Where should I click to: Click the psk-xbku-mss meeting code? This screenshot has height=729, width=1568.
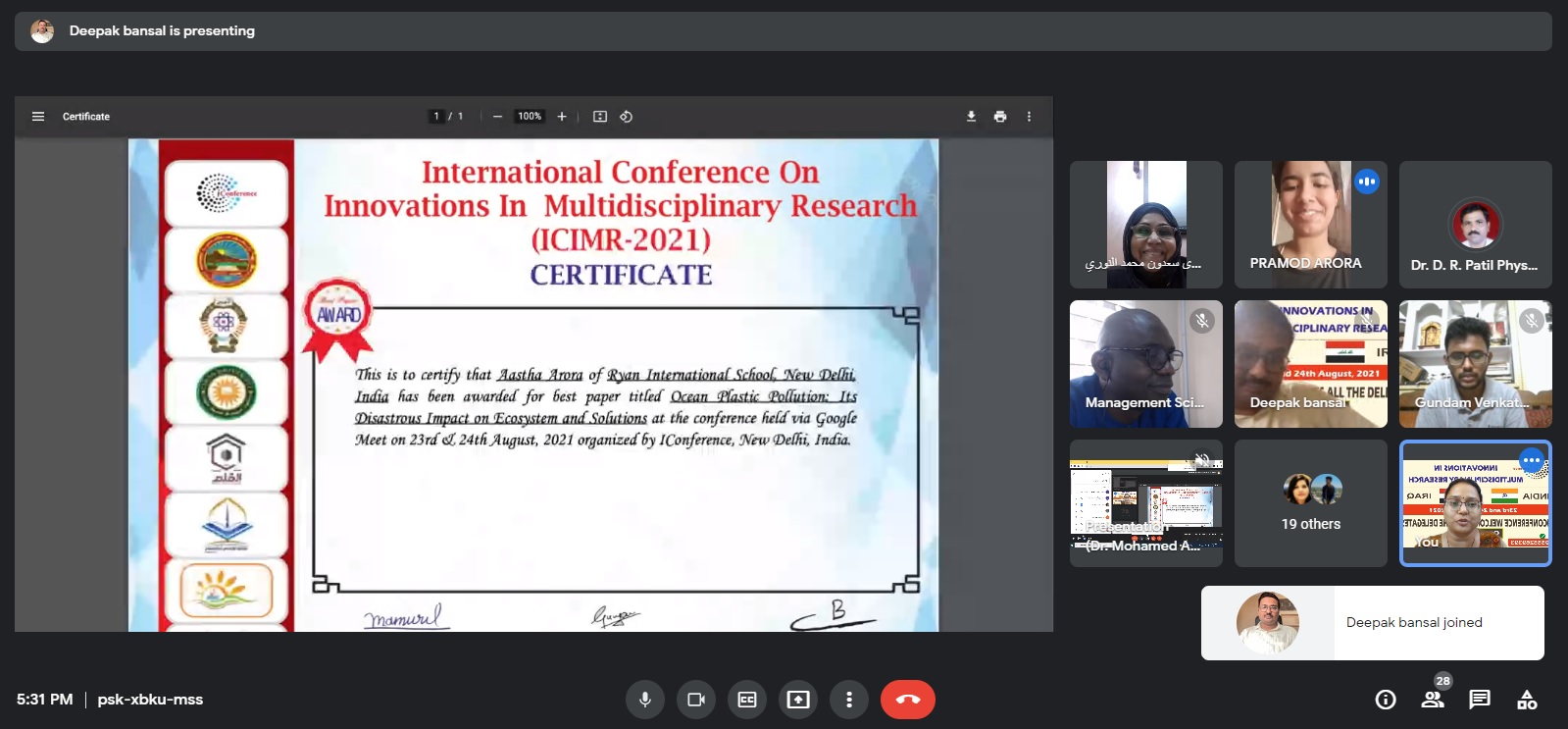pos(150,700)
